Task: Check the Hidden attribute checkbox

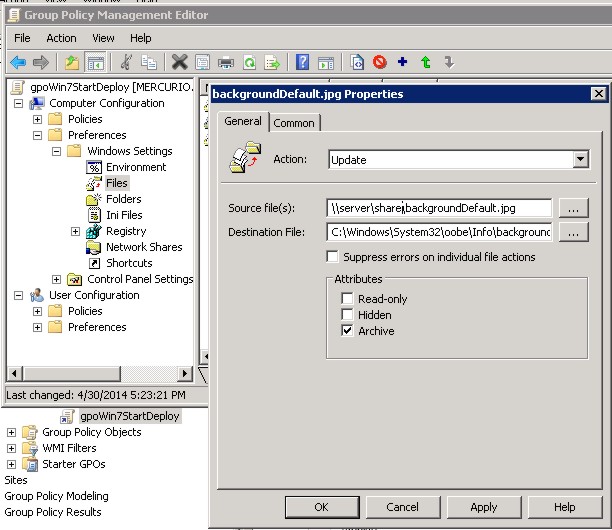Action: click(x=347, y=315)
